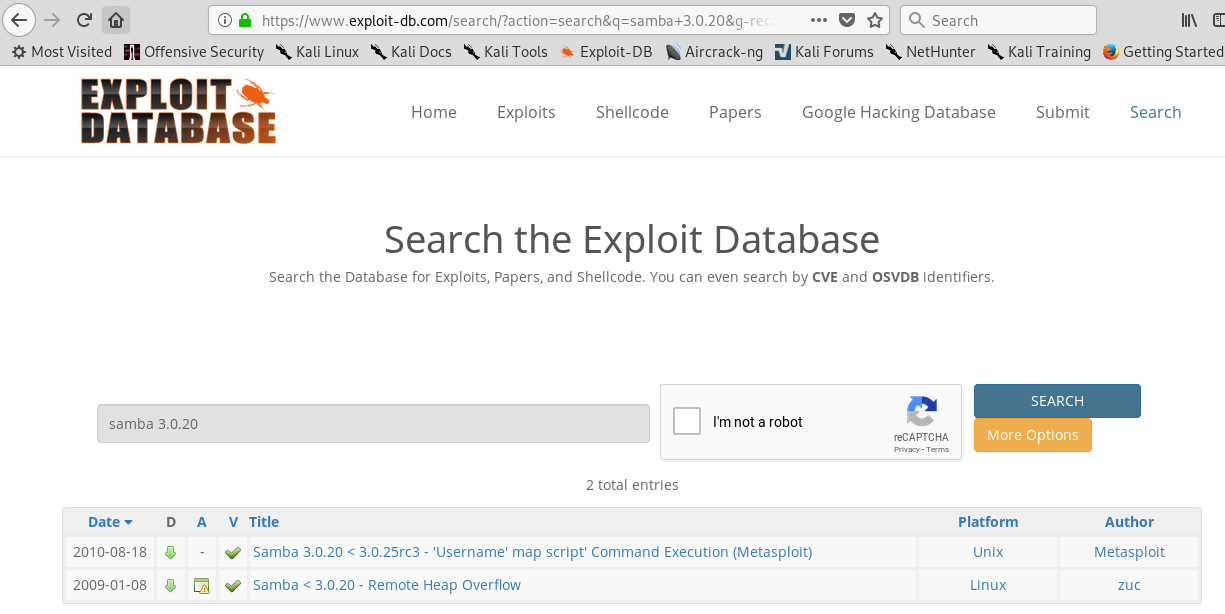The width and height of the screenshot is (1225, 614).
Task: Click the browser Back arrow button
Action: pyautogui.click(x=19, y=20)
